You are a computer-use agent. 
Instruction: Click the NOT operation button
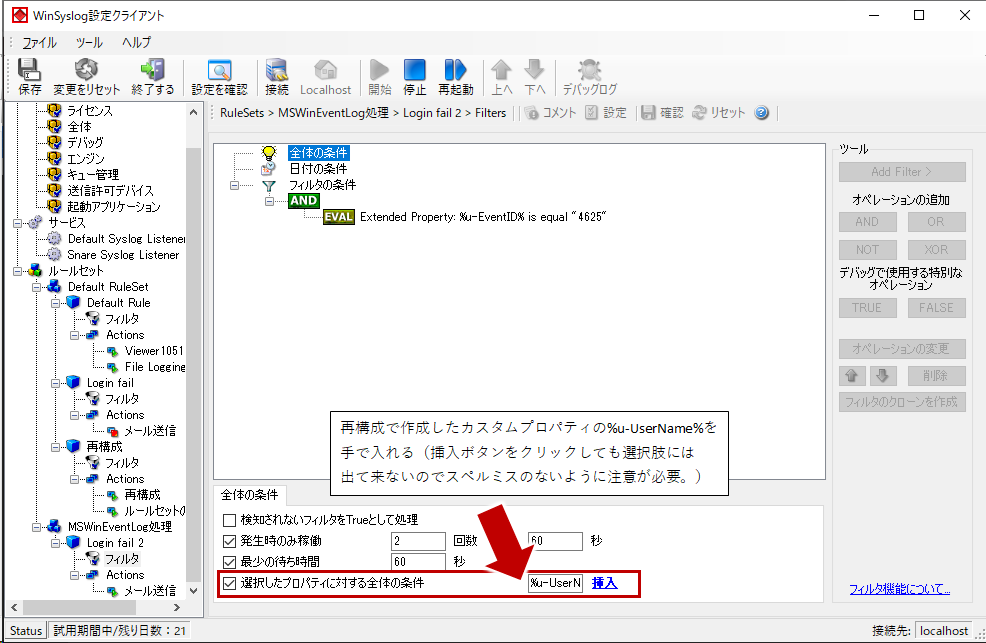pyautogui.click(x=867, y=250)
